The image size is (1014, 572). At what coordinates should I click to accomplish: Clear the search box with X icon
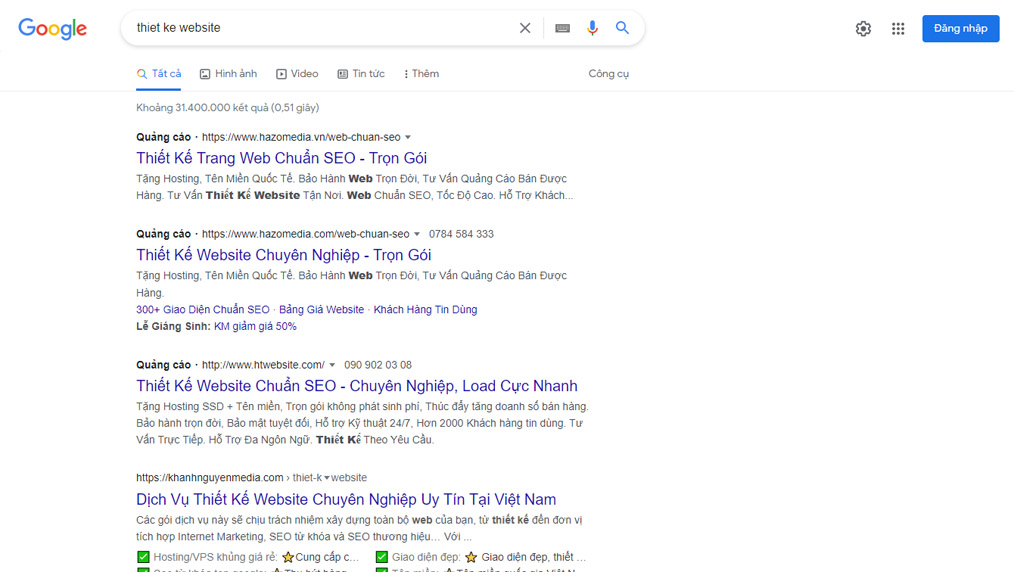coord(525,28)
